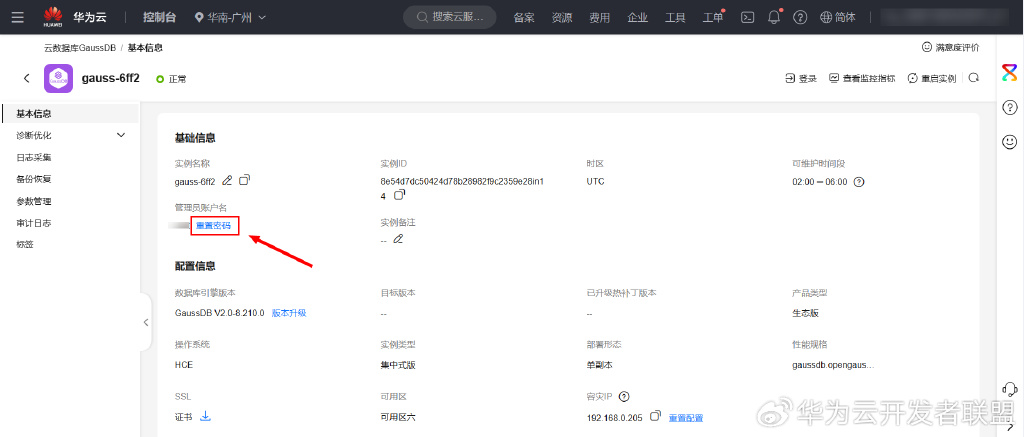
Task: Launch the CloudShell terminal icon
Action: (748, 18)
